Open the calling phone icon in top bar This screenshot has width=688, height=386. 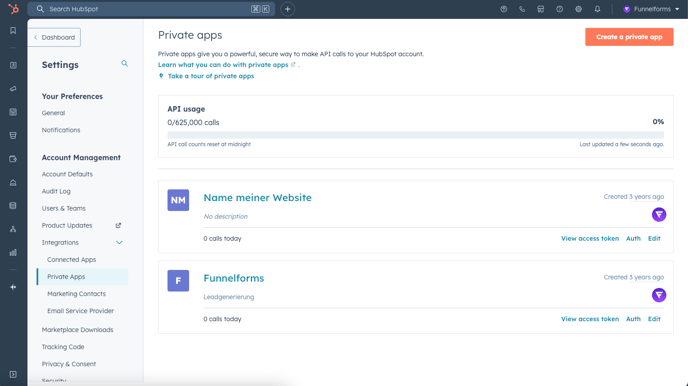(522, 9)
